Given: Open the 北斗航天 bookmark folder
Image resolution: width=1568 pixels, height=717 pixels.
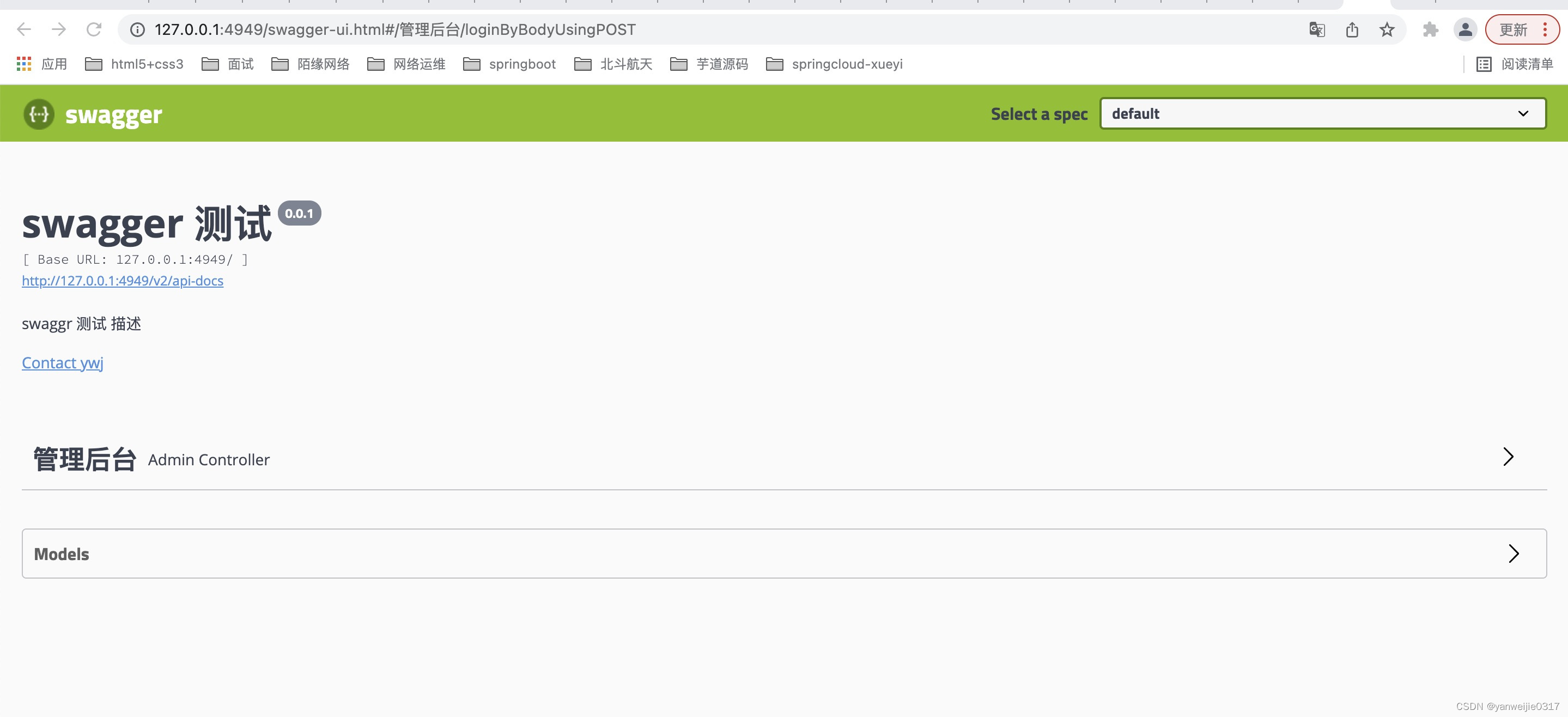Looking at the screenshot, I should [613, 64].
